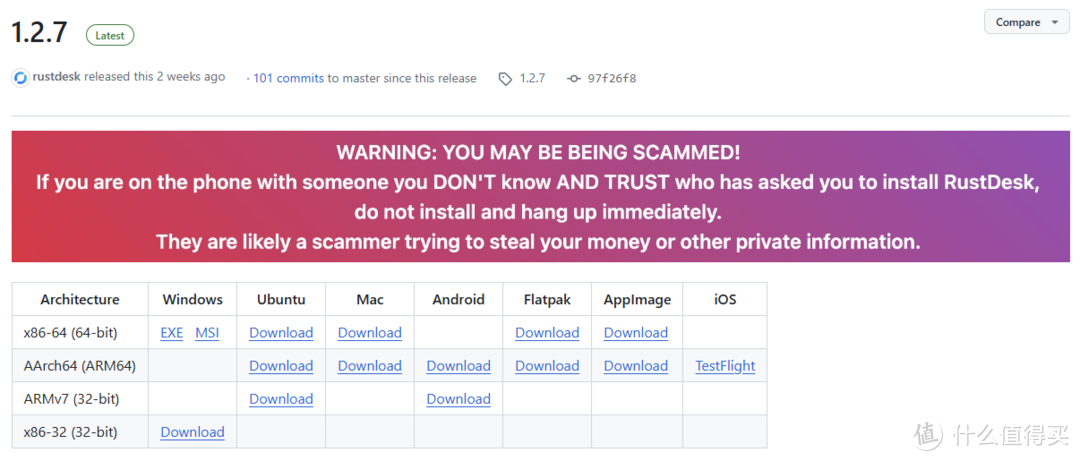Screen dimensions: 1080x461
Task: Click the rustdesk avatar icon
Action: (21, 78)
